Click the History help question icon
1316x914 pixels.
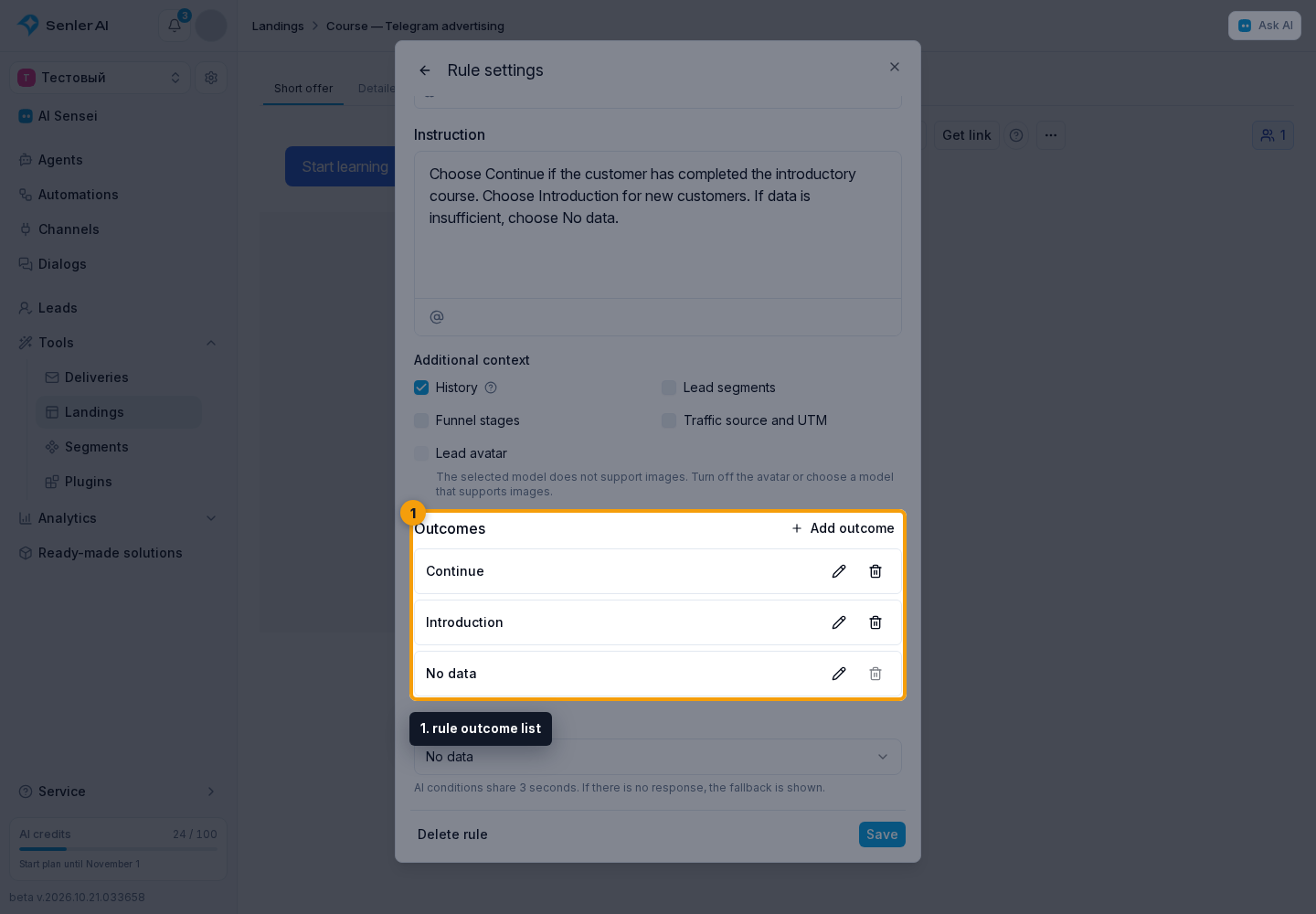pyautogui.click(x=491, y=388)
